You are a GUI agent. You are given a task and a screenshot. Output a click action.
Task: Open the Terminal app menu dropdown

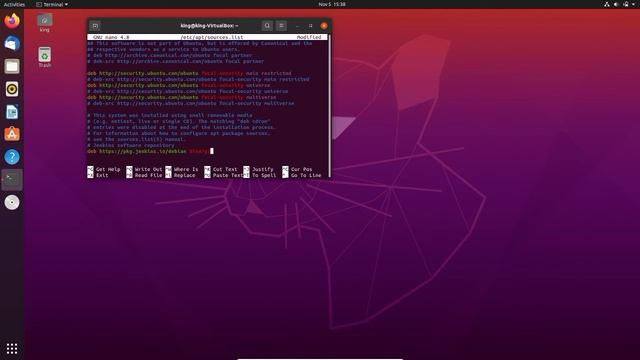(x=52, y=4)
